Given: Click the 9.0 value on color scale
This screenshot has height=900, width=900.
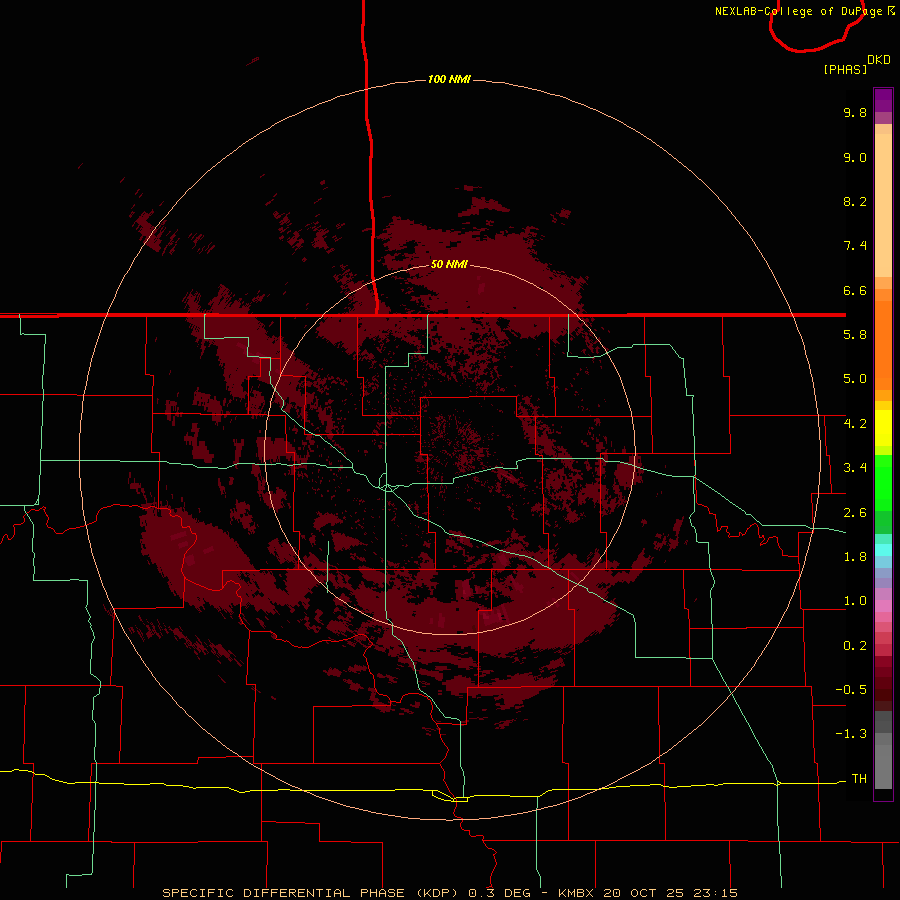Looking at the screenshot, I should pyautogui.click(x=855, y=157).
